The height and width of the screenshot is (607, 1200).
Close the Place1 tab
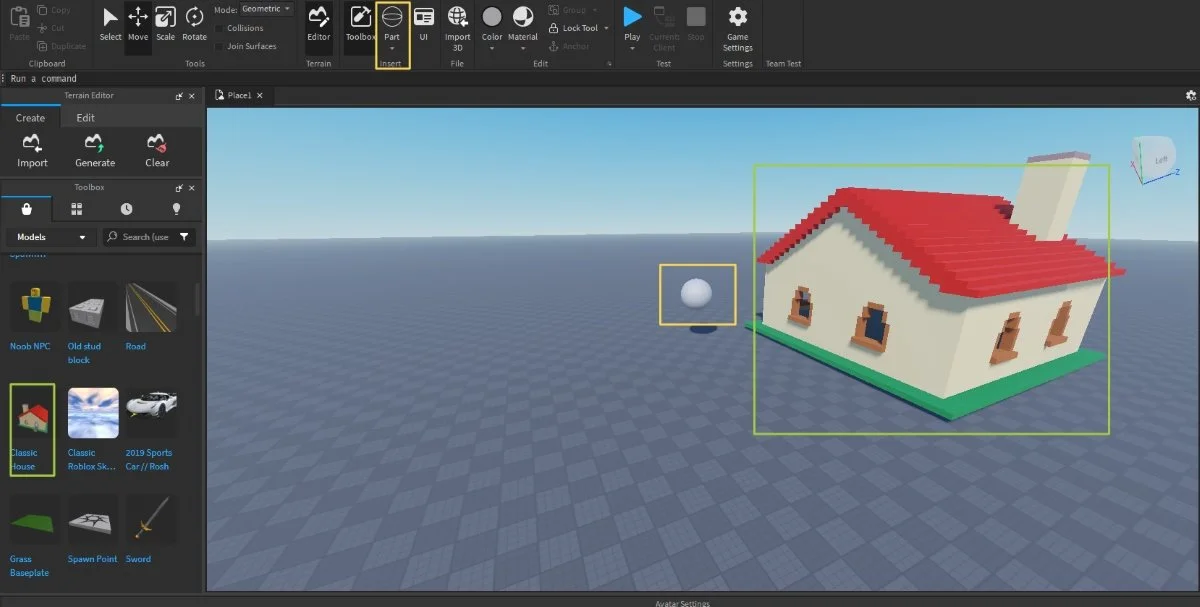pyautogui.click(x=260, y=96)
